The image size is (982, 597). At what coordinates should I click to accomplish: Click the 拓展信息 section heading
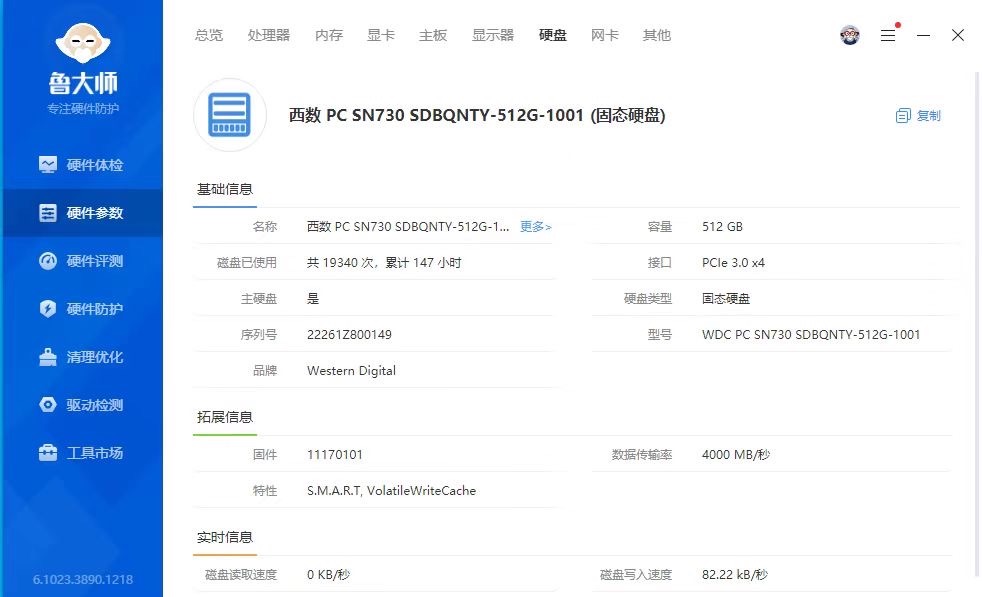pos(225,417)
